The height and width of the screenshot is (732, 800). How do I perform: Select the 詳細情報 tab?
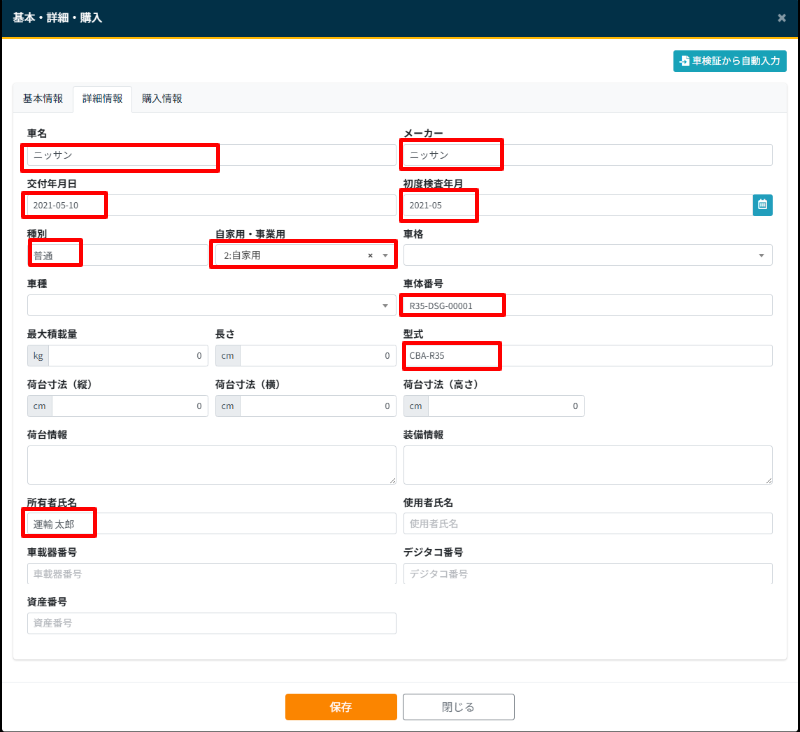tap(103, 98)
